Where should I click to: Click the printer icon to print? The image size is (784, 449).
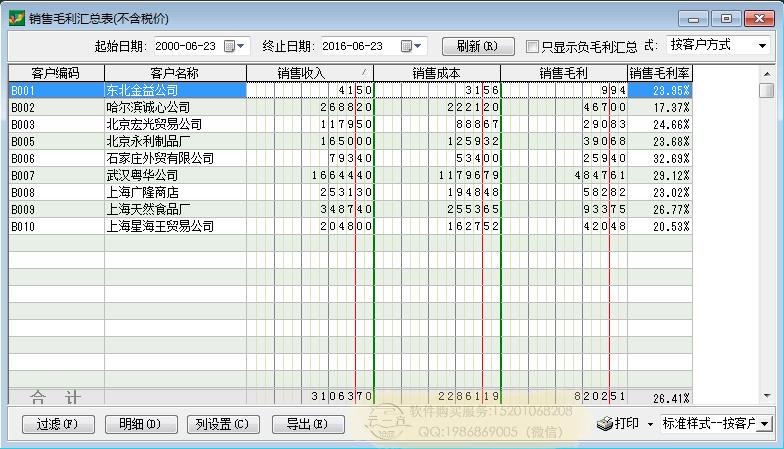tap(605, 424)
